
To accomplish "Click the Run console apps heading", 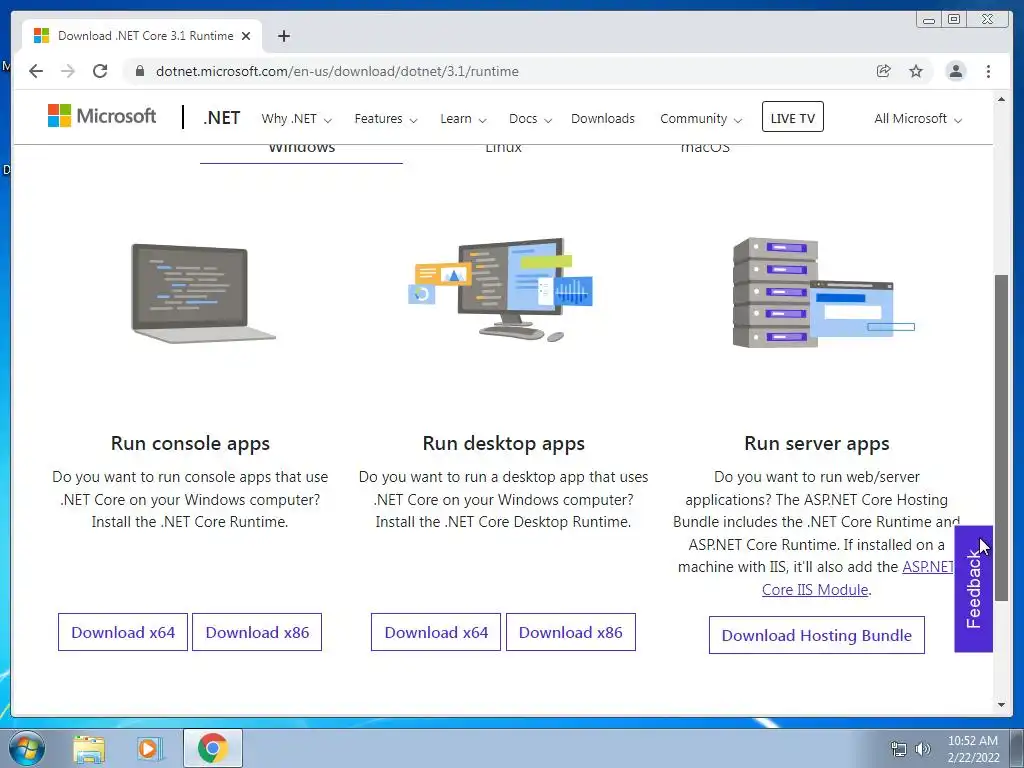I will [x=190, y=443].
